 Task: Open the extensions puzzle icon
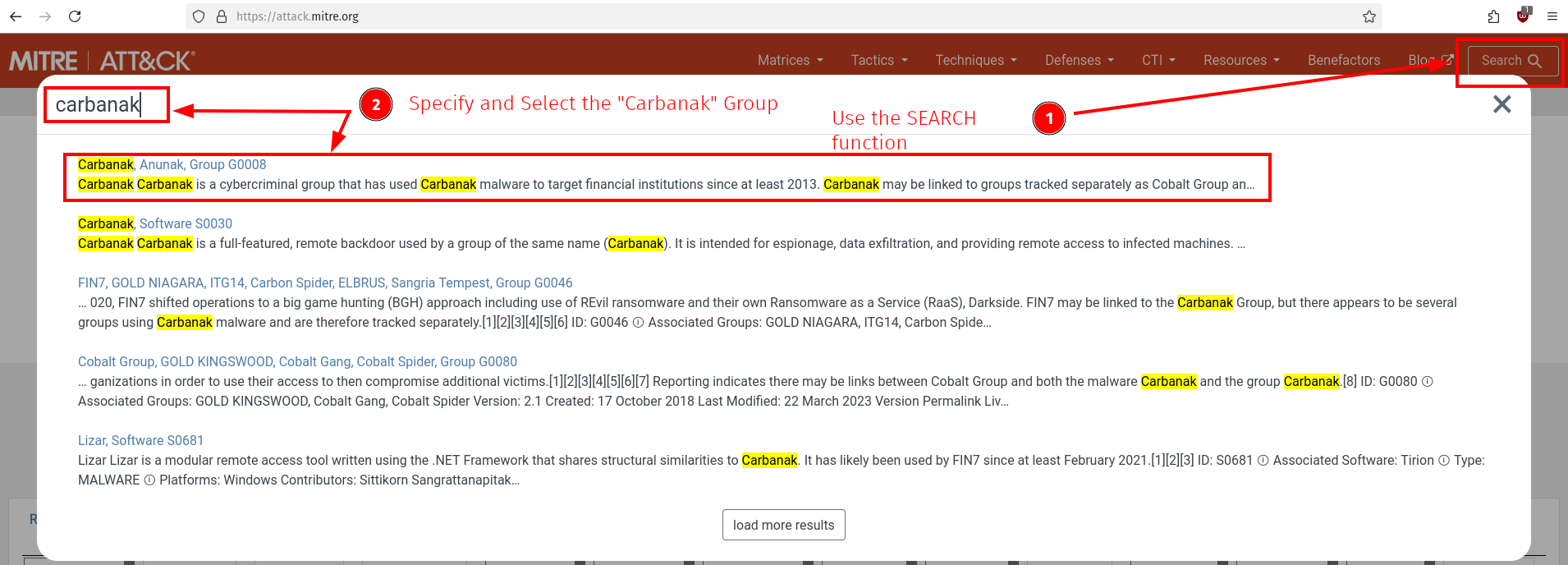click(1493, 16)
